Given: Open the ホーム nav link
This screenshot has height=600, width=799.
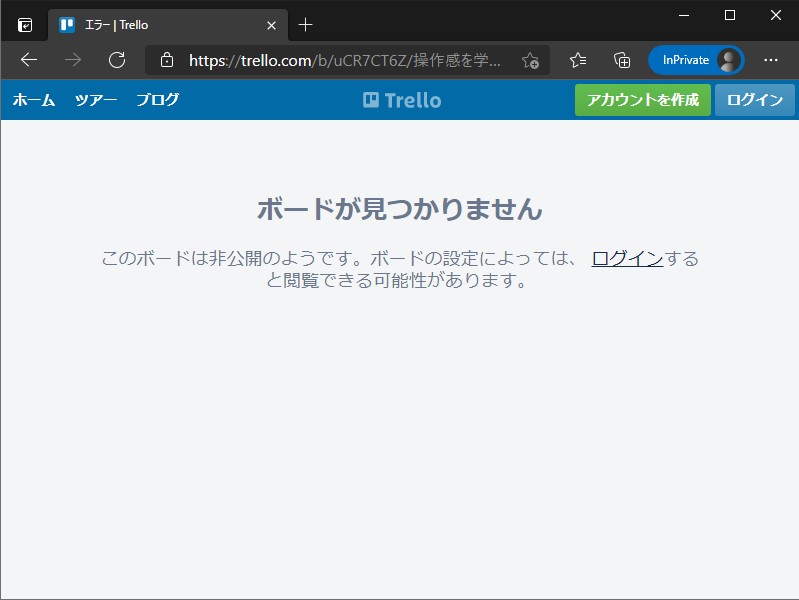Looking at the screenshot, I should (34, 99).
